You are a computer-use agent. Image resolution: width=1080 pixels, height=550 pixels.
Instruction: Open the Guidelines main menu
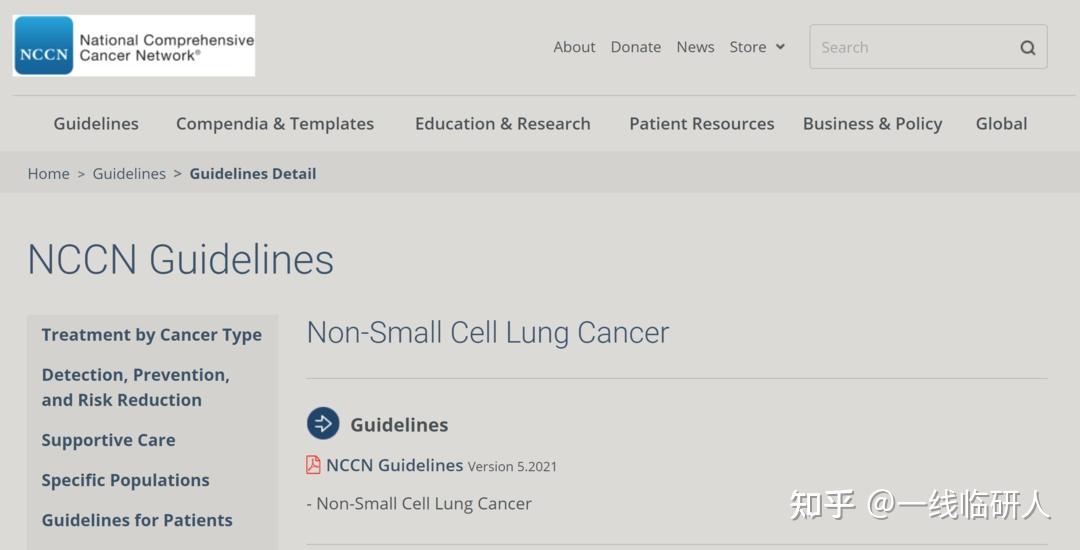pos(96,124)
